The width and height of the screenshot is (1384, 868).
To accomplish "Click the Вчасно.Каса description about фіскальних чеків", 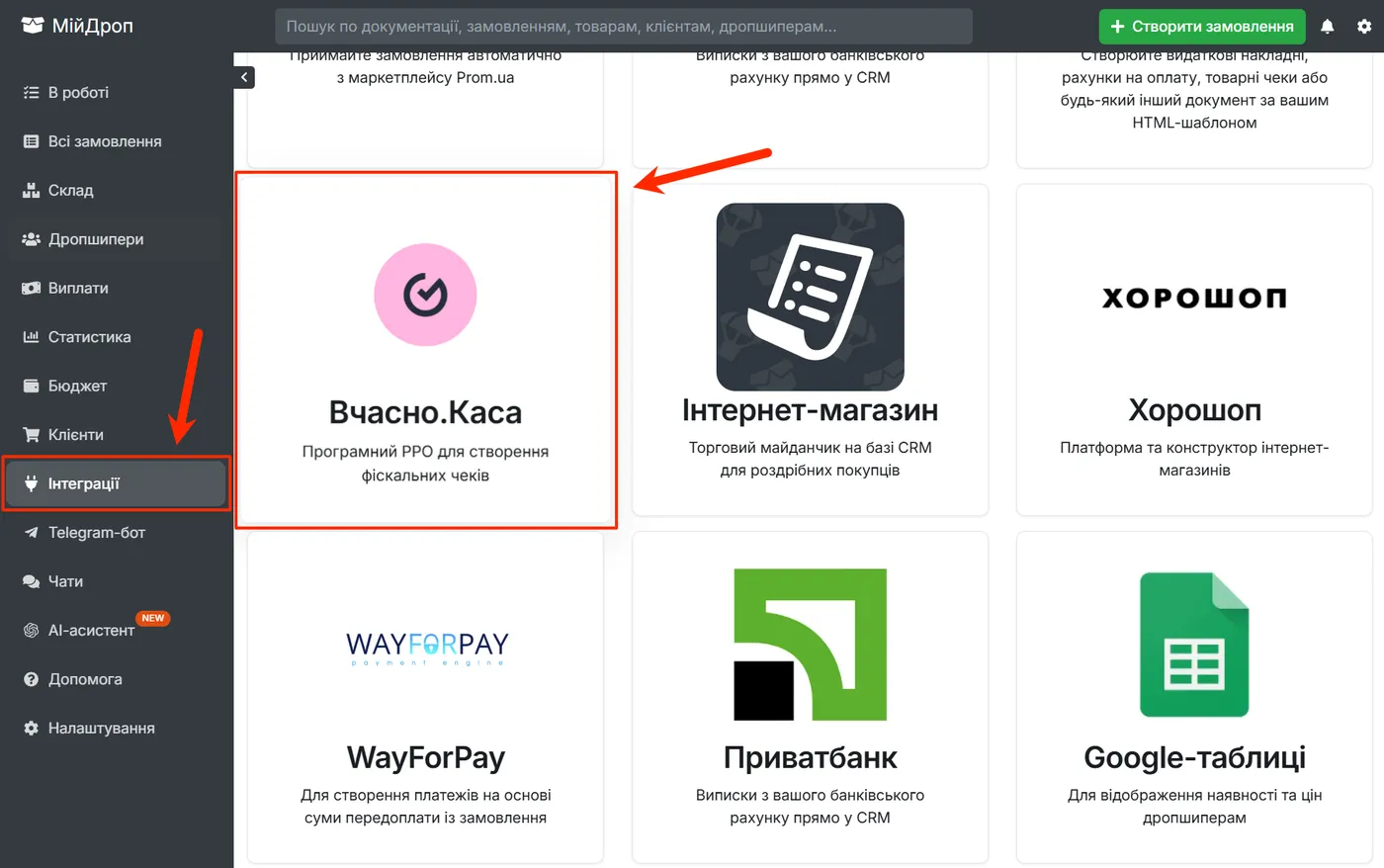I will point(425,464).
